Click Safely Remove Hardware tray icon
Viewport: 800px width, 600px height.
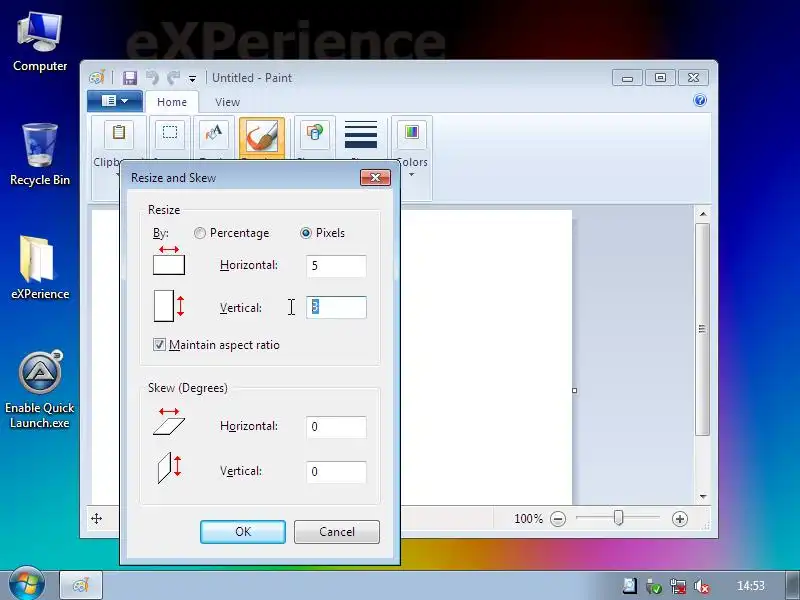654,587
